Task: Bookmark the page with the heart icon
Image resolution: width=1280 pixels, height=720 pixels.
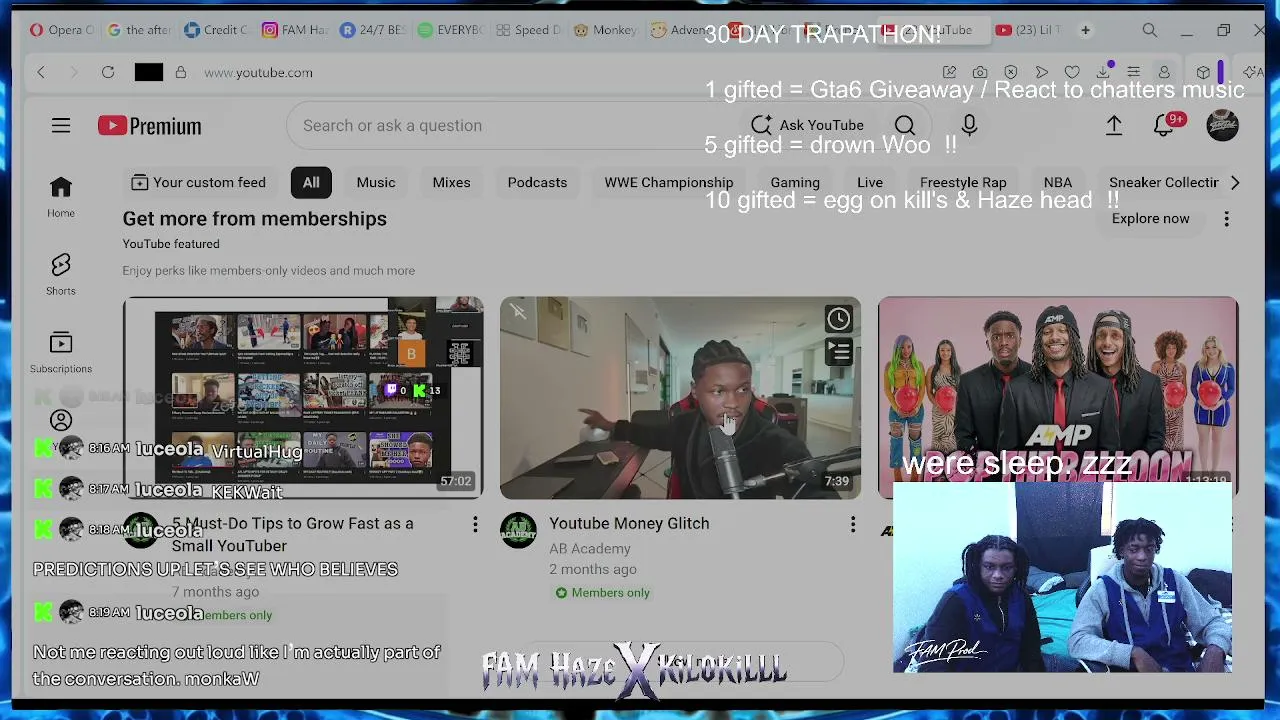Action: 1072,72
